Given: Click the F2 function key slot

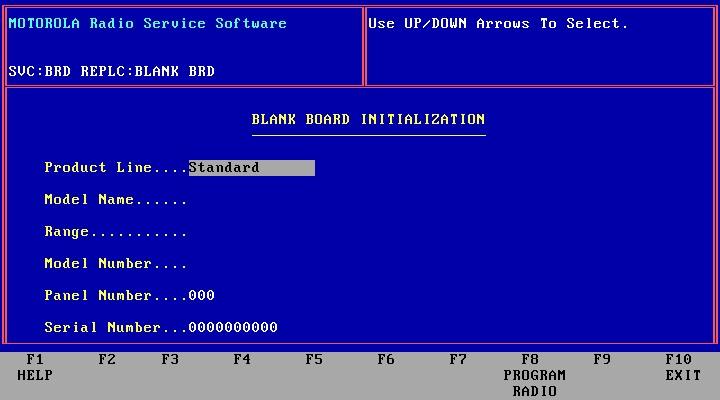Looking at the screenshot, I should coord(107,359).
